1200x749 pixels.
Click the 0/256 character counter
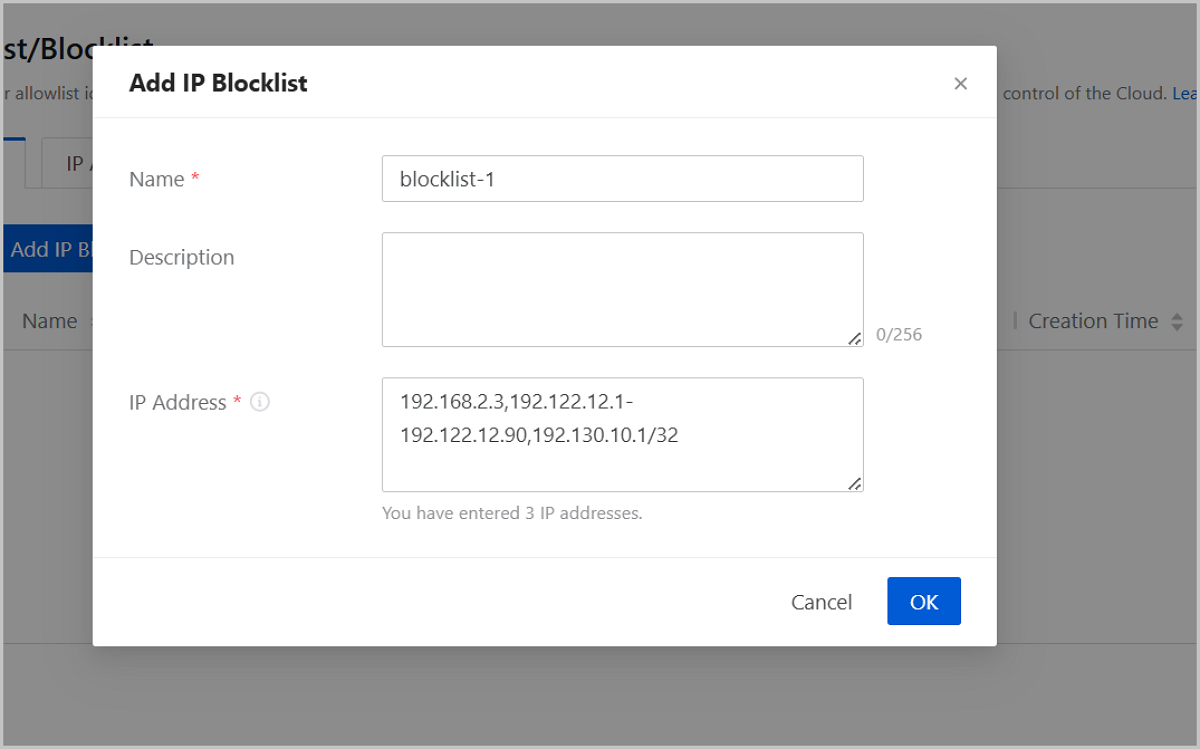coord(898,335)
